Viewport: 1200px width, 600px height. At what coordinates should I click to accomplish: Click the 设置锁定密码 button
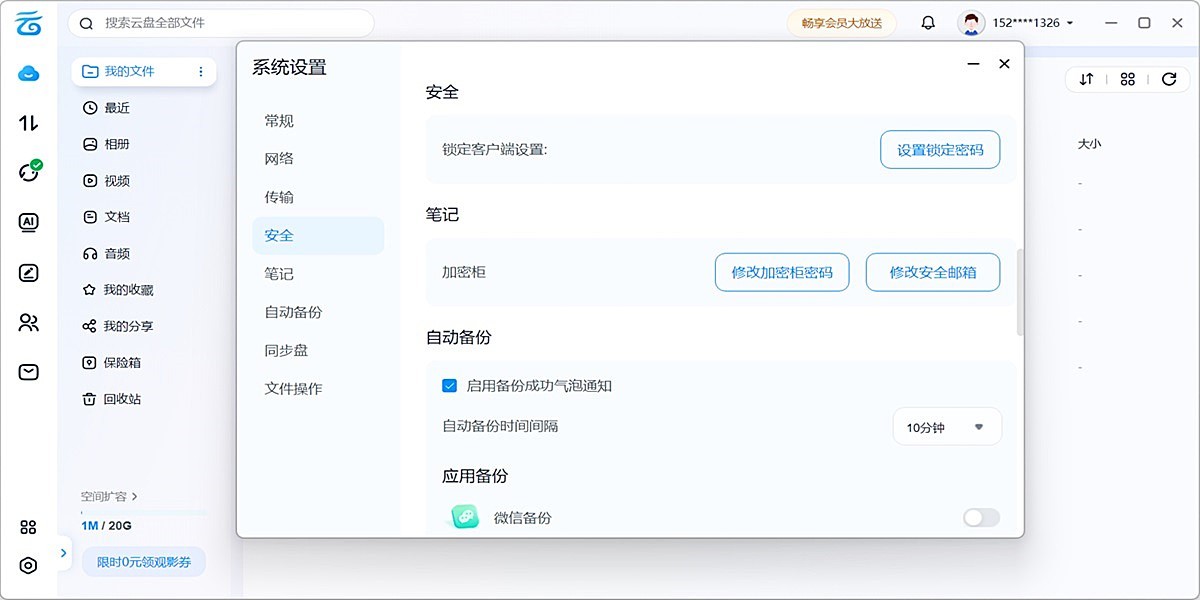click(940, 149)
